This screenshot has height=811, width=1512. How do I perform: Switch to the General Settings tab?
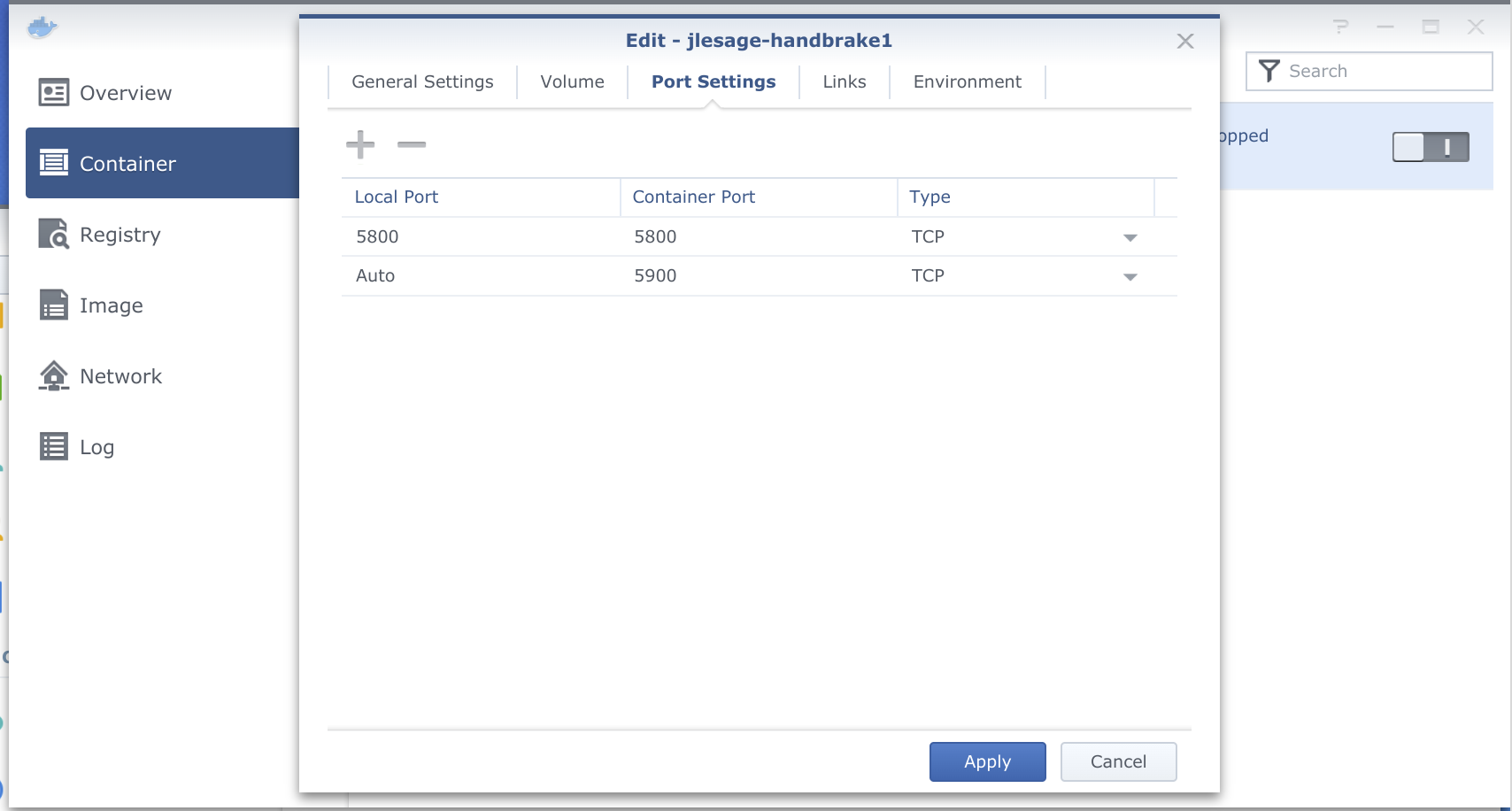[x=421, y=81]
